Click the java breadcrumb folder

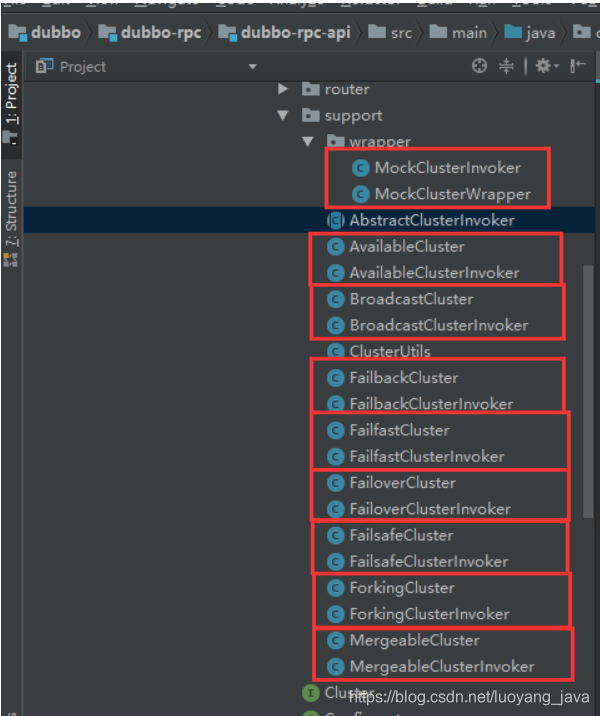pyautogui.click(x=530, y=33)
